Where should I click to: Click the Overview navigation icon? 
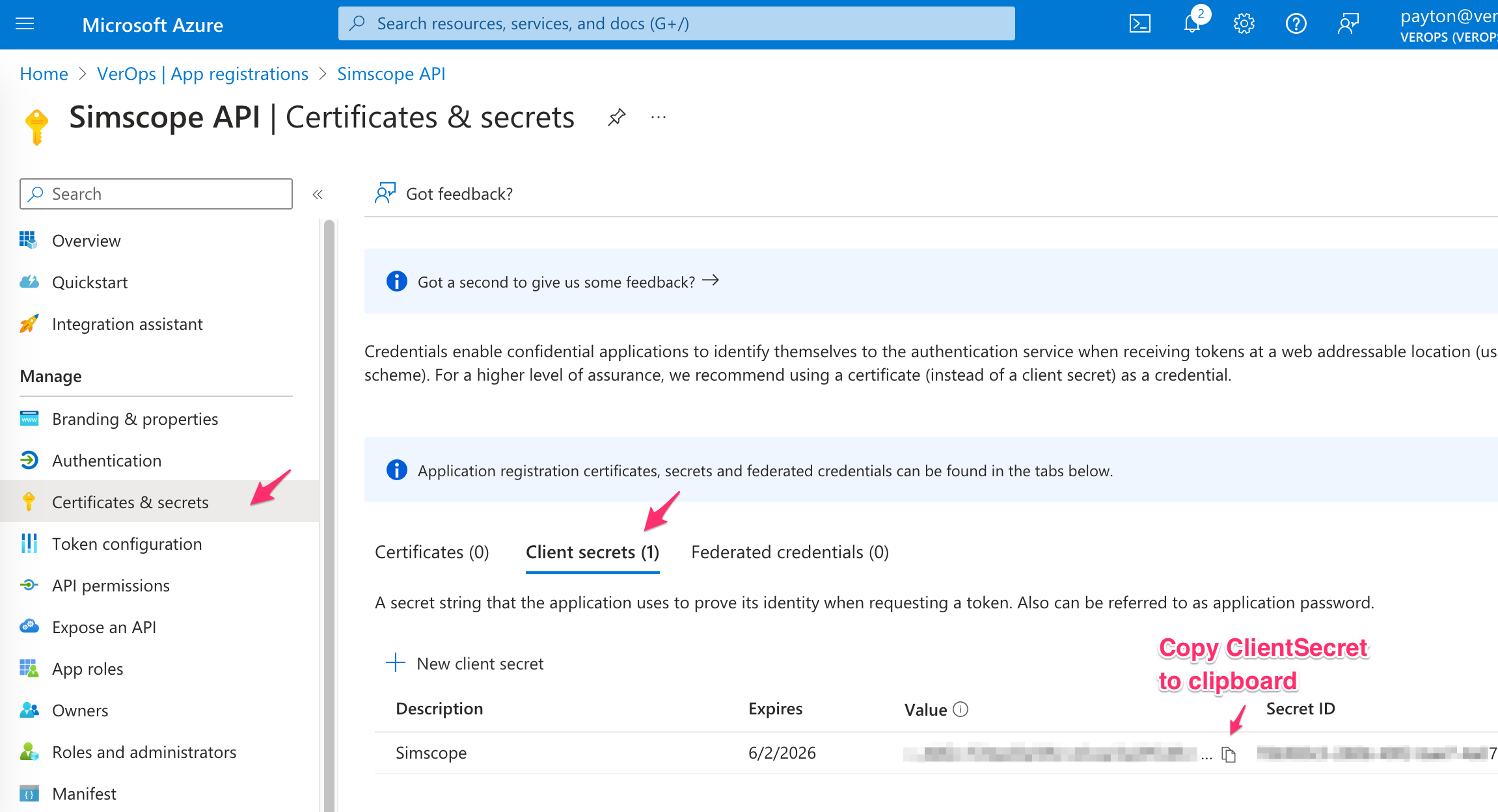28,240
